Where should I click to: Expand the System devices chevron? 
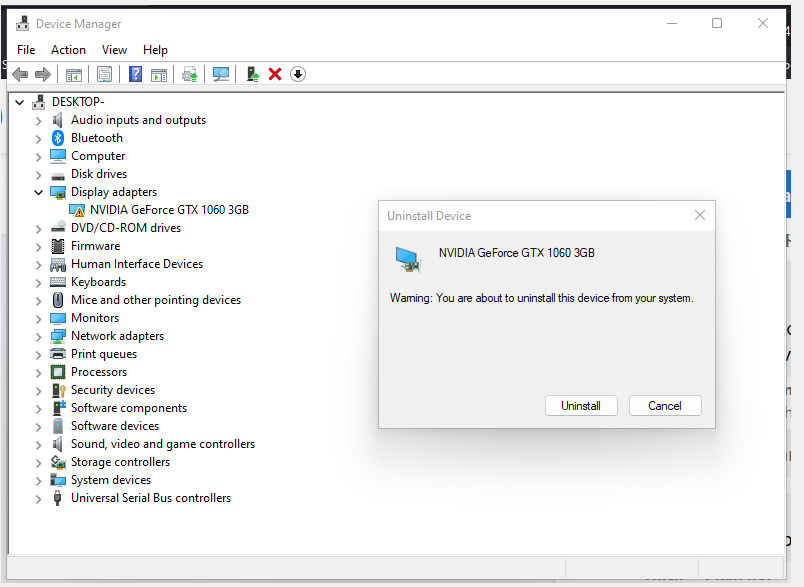pyautogui.click(x=38, y=481)
